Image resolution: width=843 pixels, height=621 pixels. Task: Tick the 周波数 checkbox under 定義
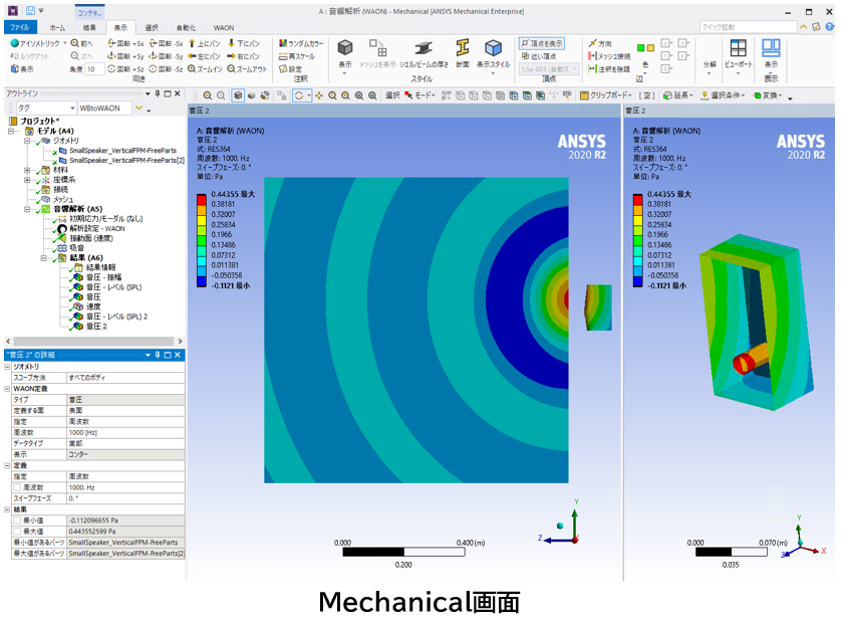point(17,487)
